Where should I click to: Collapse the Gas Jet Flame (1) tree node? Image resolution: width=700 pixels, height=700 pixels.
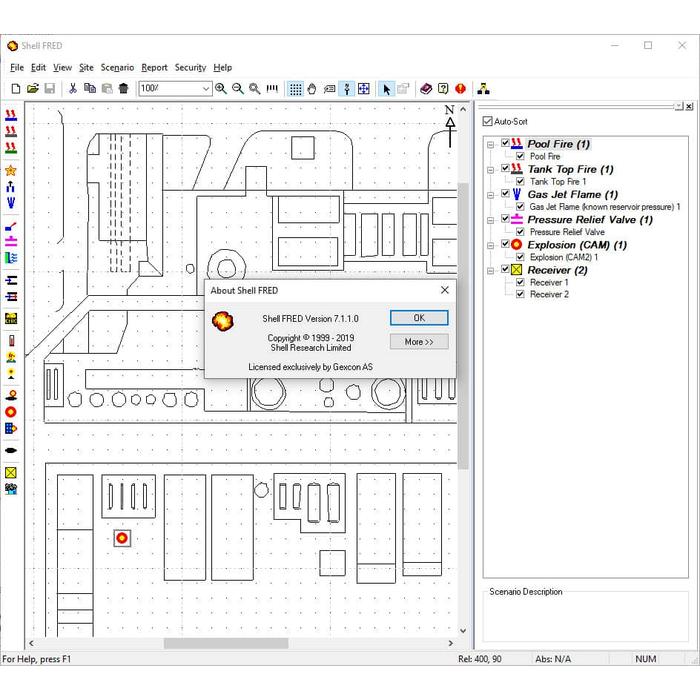pyautogui.click(x=491, y=195)
